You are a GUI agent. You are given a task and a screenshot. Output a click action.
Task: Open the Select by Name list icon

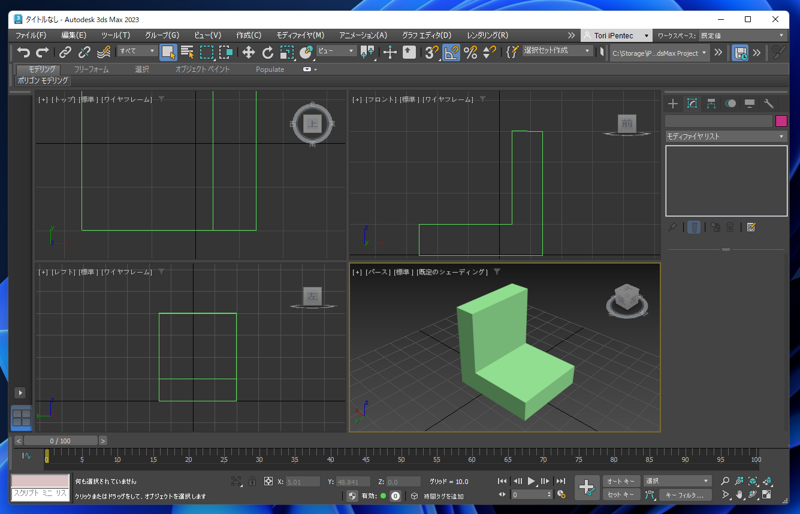pyautogui.click(x=187, y=52)
